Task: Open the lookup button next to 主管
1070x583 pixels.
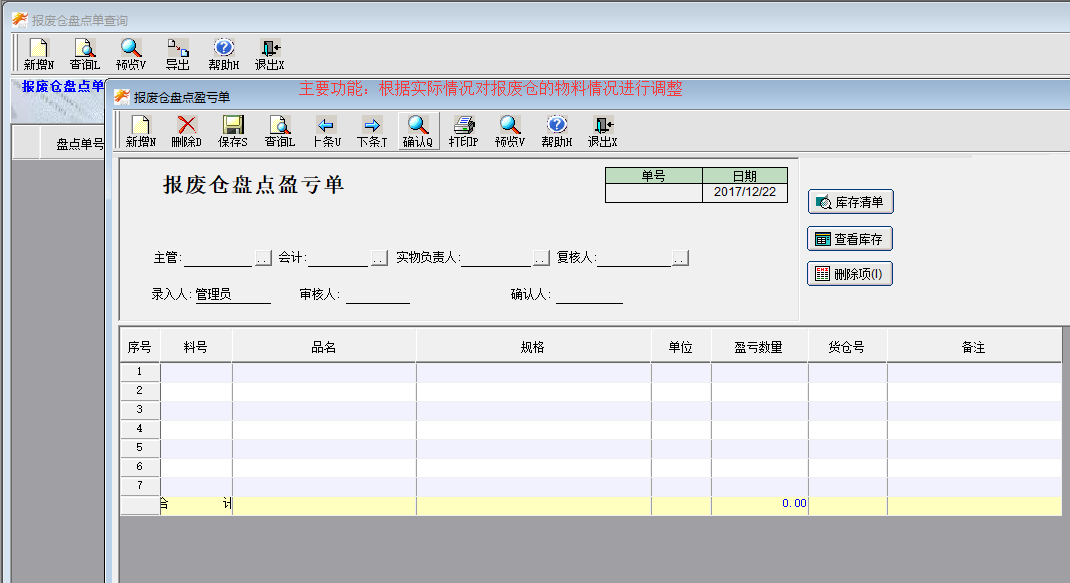Action: pos(263,258)
